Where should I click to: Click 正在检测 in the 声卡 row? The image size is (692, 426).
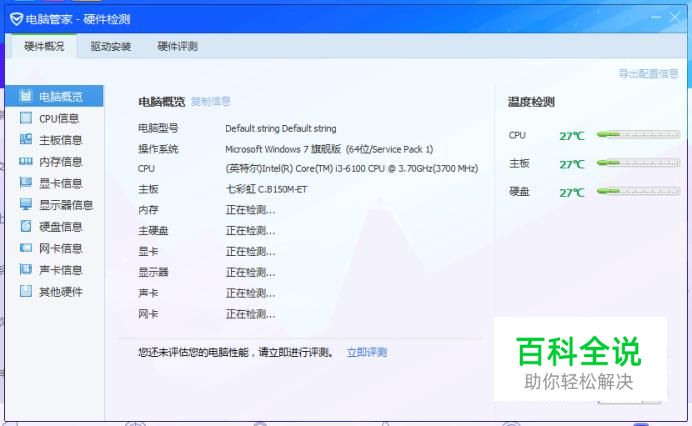(x=250, y=293)
